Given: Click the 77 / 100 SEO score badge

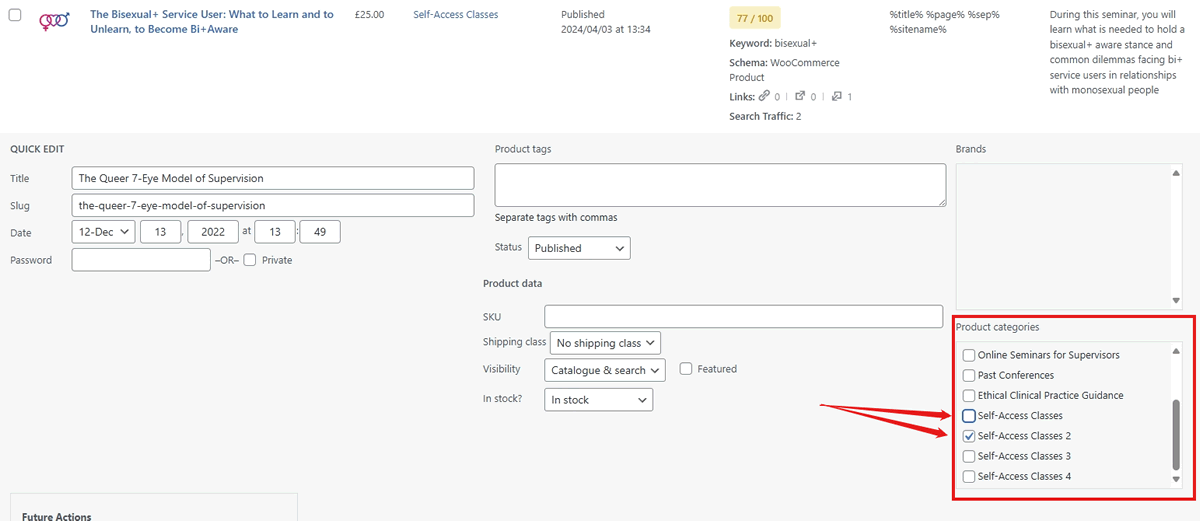Looking at the screenshot, I should coord(755,18).
